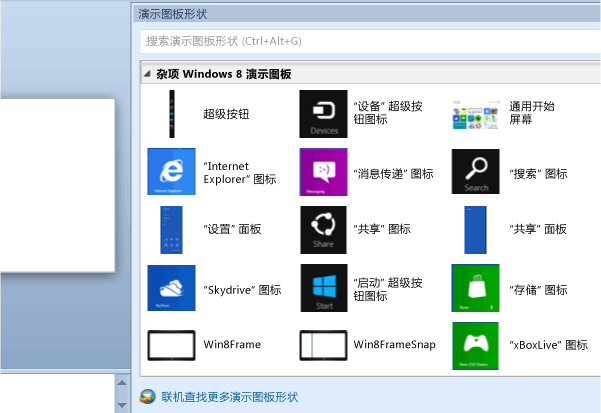Insert the Win8FrameSnap split frame shape
The height and width of the screenshot is (413, 601).
323,345
